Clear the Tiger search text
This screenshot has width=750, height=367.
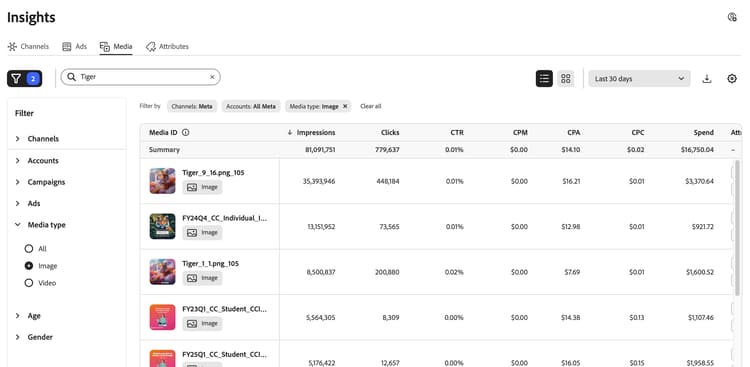[x=212, y=77]
